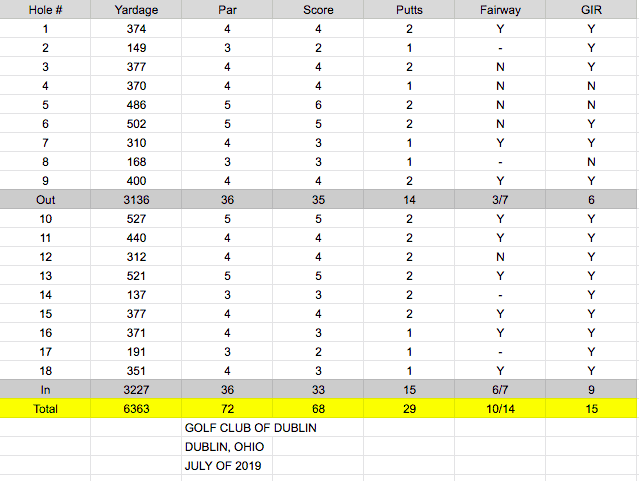639x481 pixels.
Task: Select the In subtotal row label
Action: pos(45,388)
